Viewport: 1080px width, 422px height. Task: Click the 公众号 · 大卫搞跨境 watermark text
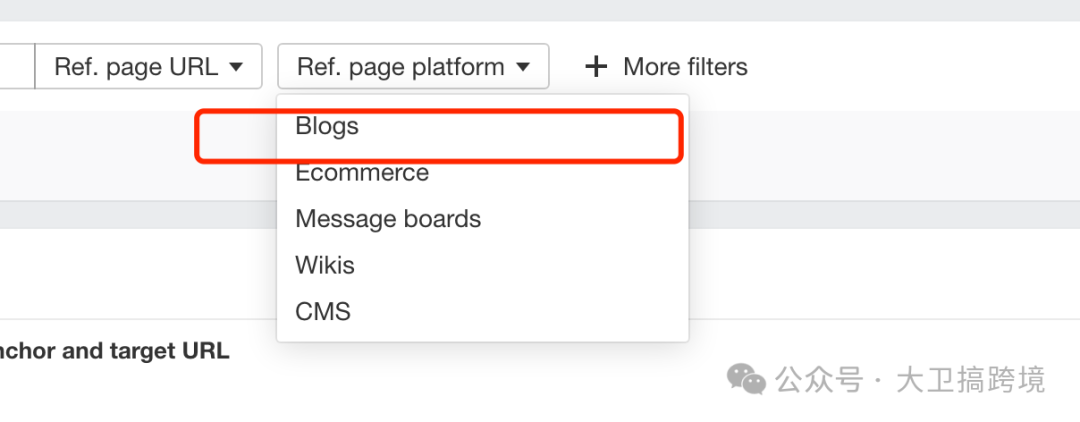(x=910, y=379)
